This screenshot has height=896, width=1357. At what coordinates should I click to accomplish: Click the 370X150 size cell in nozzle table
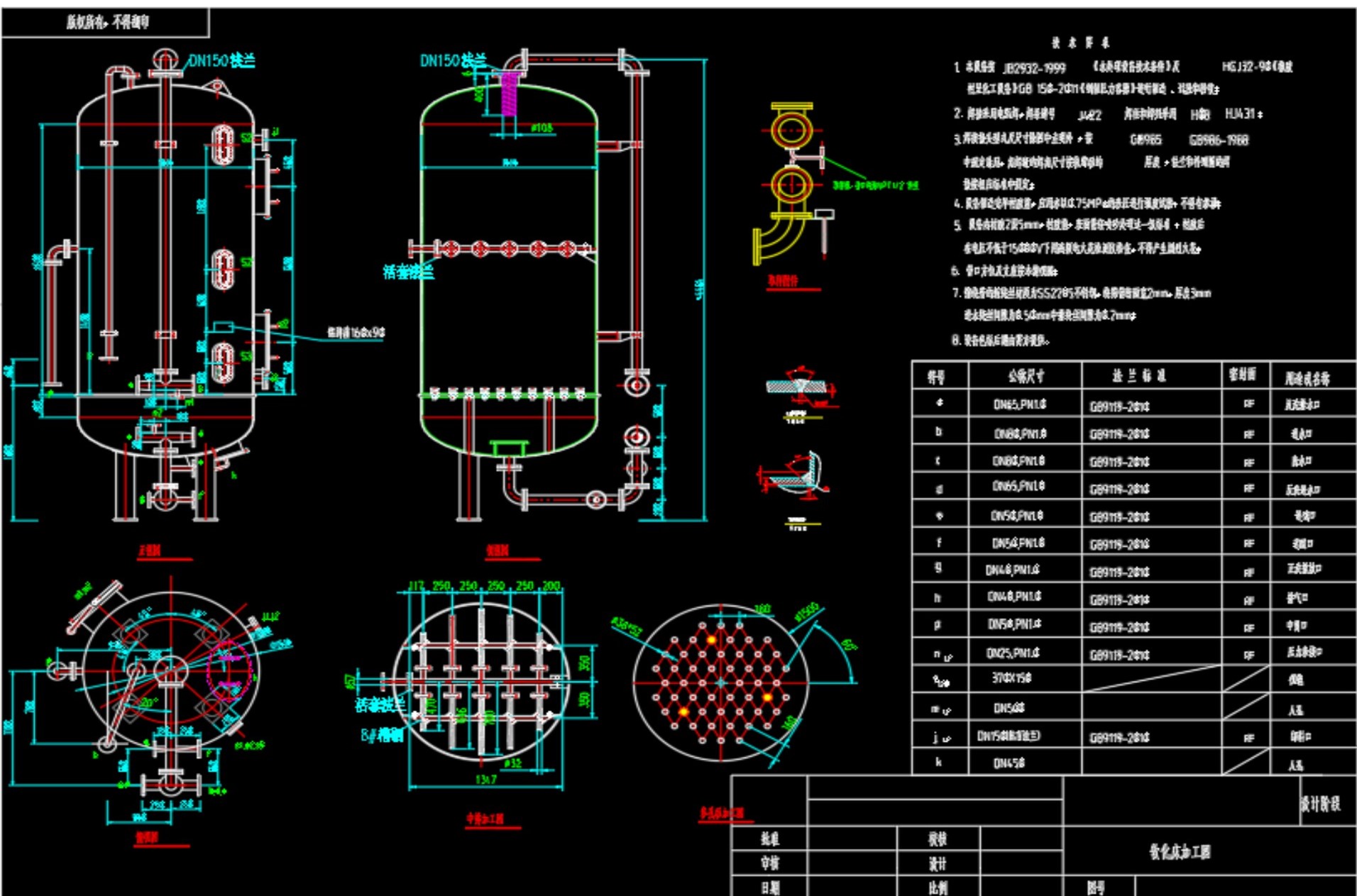pyautogui.click(x=1011, y=679)
